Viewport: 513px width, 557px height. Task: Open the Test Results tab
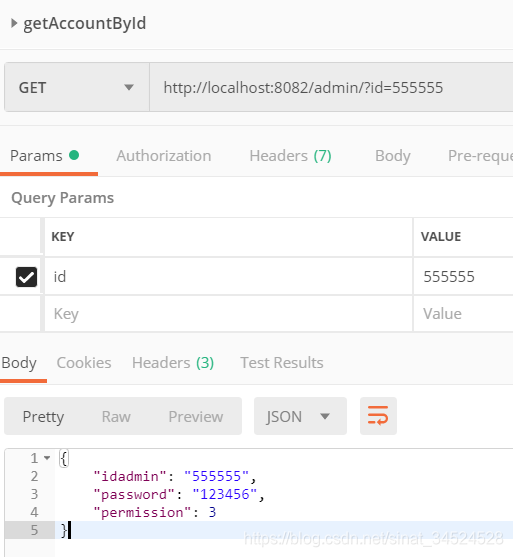tap(282, 363)
